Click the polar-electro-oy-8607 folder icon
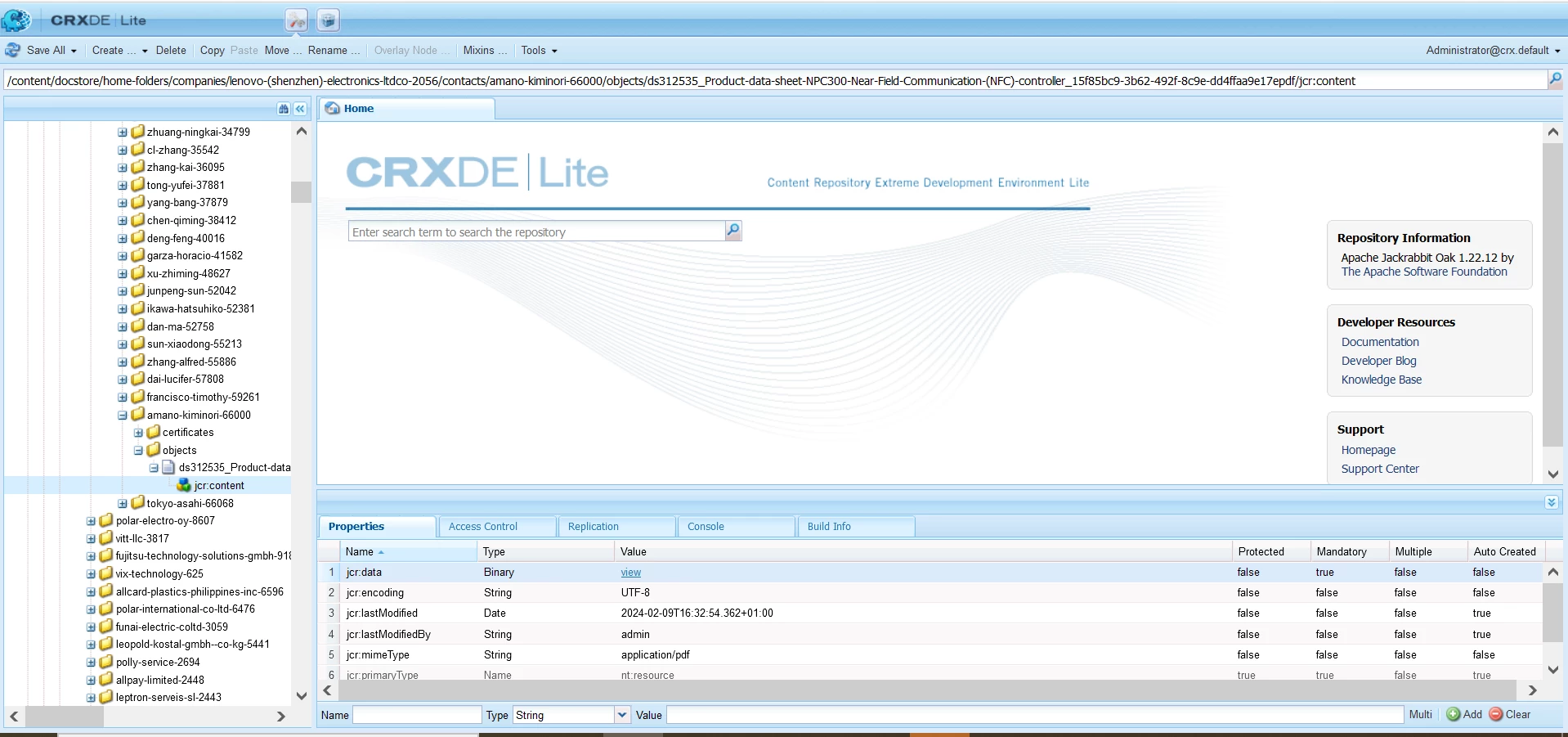The height and width of the screenshot is (737, 1568). coord(106,520)
